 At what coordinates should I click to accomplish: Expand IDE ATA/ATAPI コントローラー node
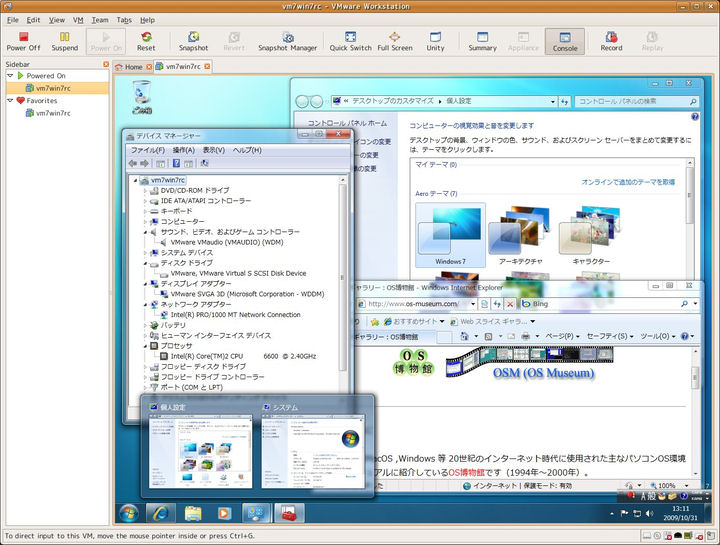coord(145,201)
